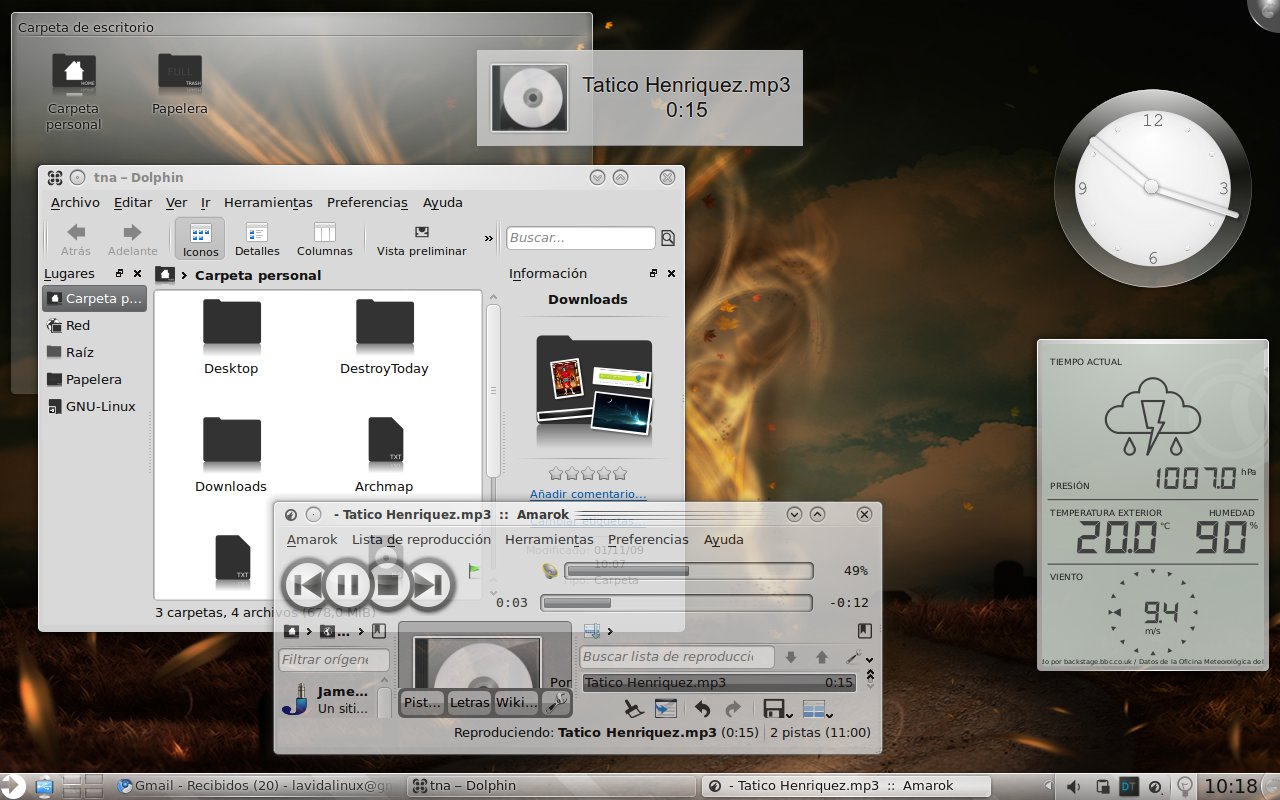Toggle the pin button in the Dolphin titlebar
Screen dimensions: 1280x800
coord(78,177)
